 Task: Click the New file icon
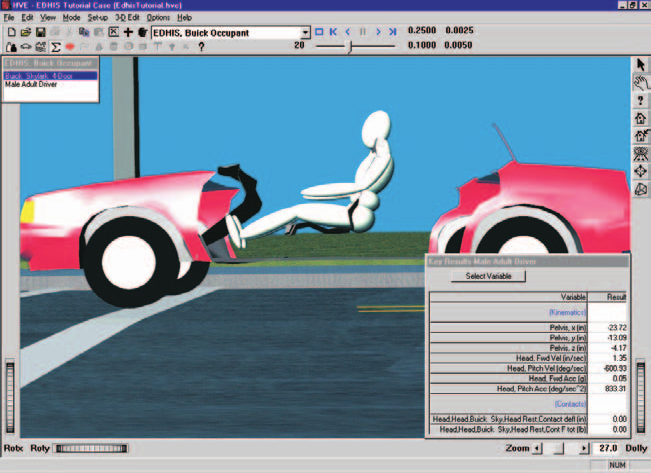[12, 32]
